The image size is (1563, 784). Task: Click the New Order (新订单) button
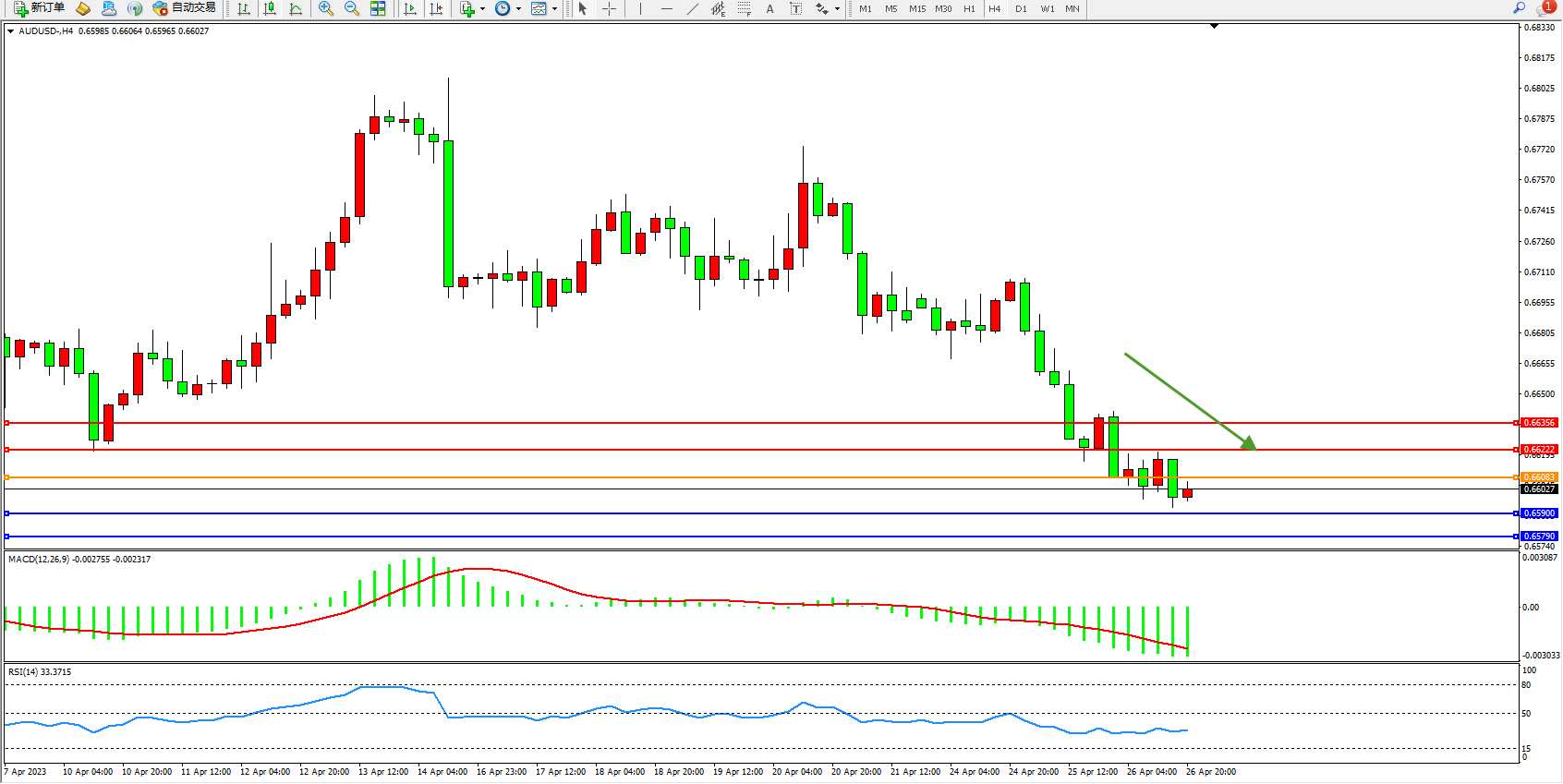pyautogui.click(x=39, y=8)
